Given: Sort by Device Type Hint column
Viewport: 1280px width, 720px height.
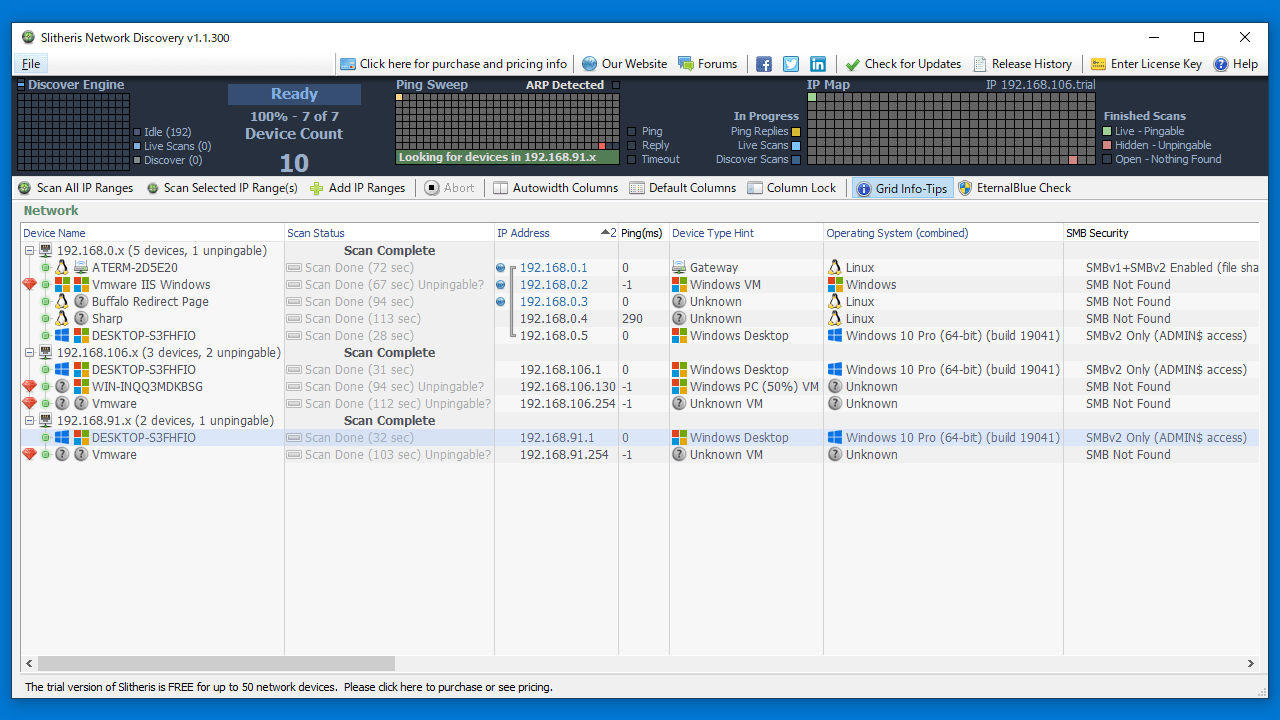Looking at the screenshot, I should click(x=746, y=233).
